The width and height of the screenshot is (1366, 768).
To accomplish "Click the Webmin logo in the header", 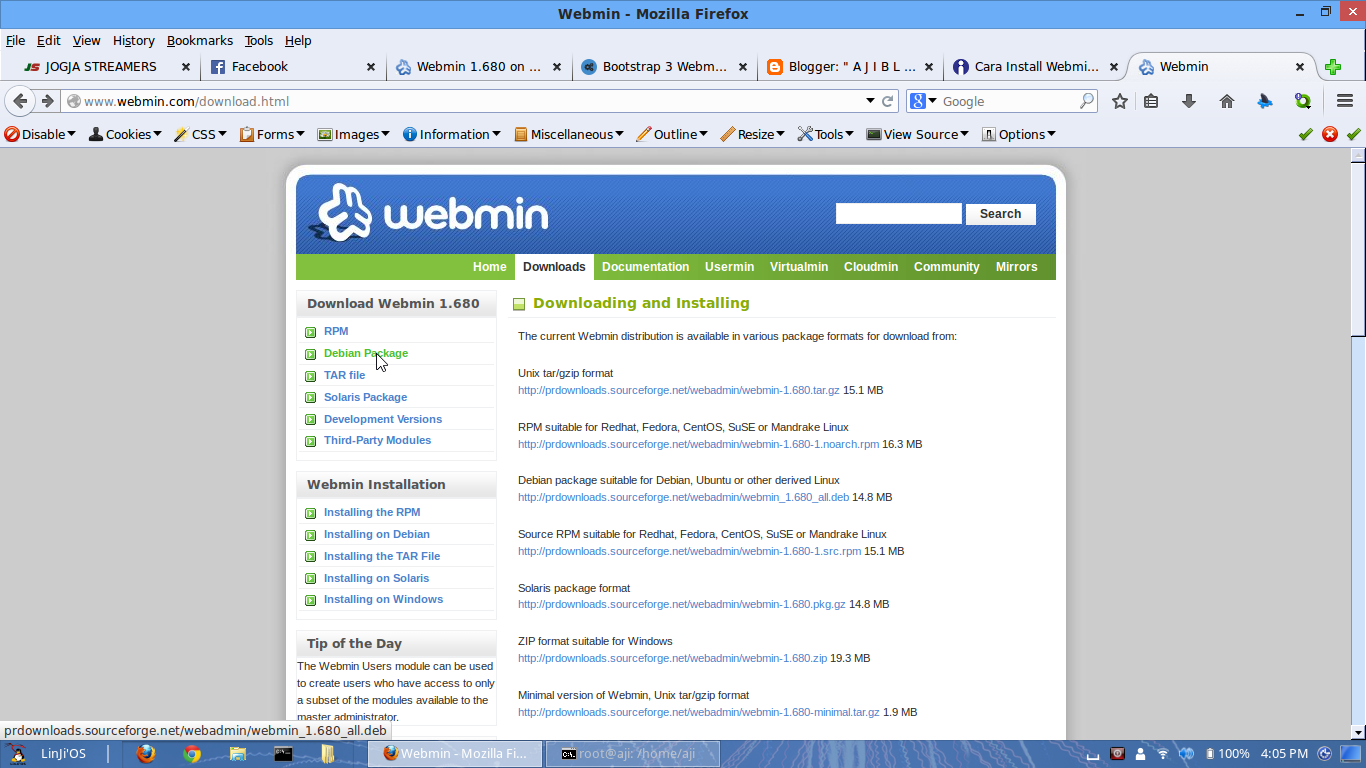I will pos(432,211).
